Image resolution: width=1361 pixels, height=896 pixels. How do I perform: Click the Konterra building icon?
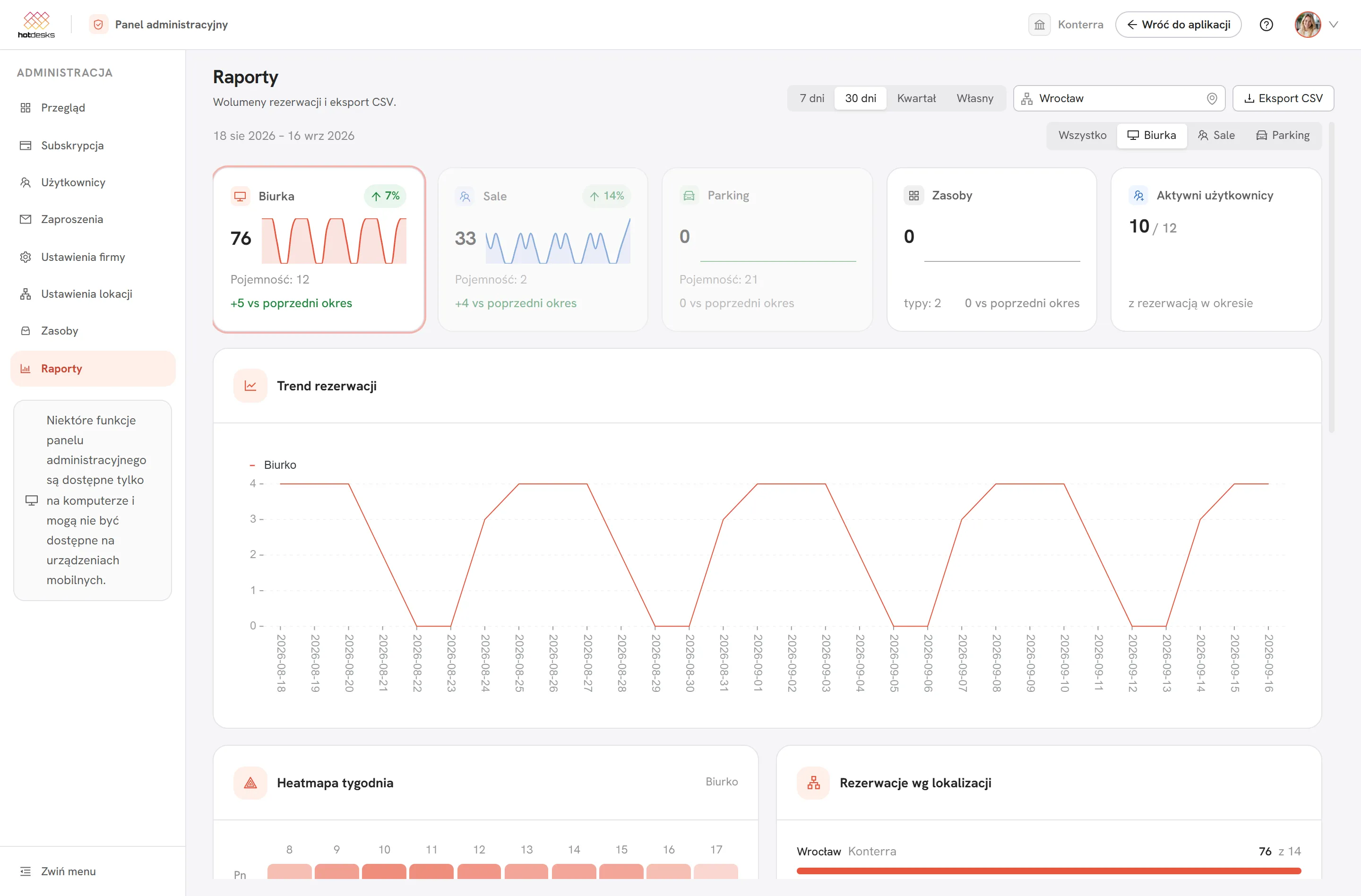tap(1039, 25)
